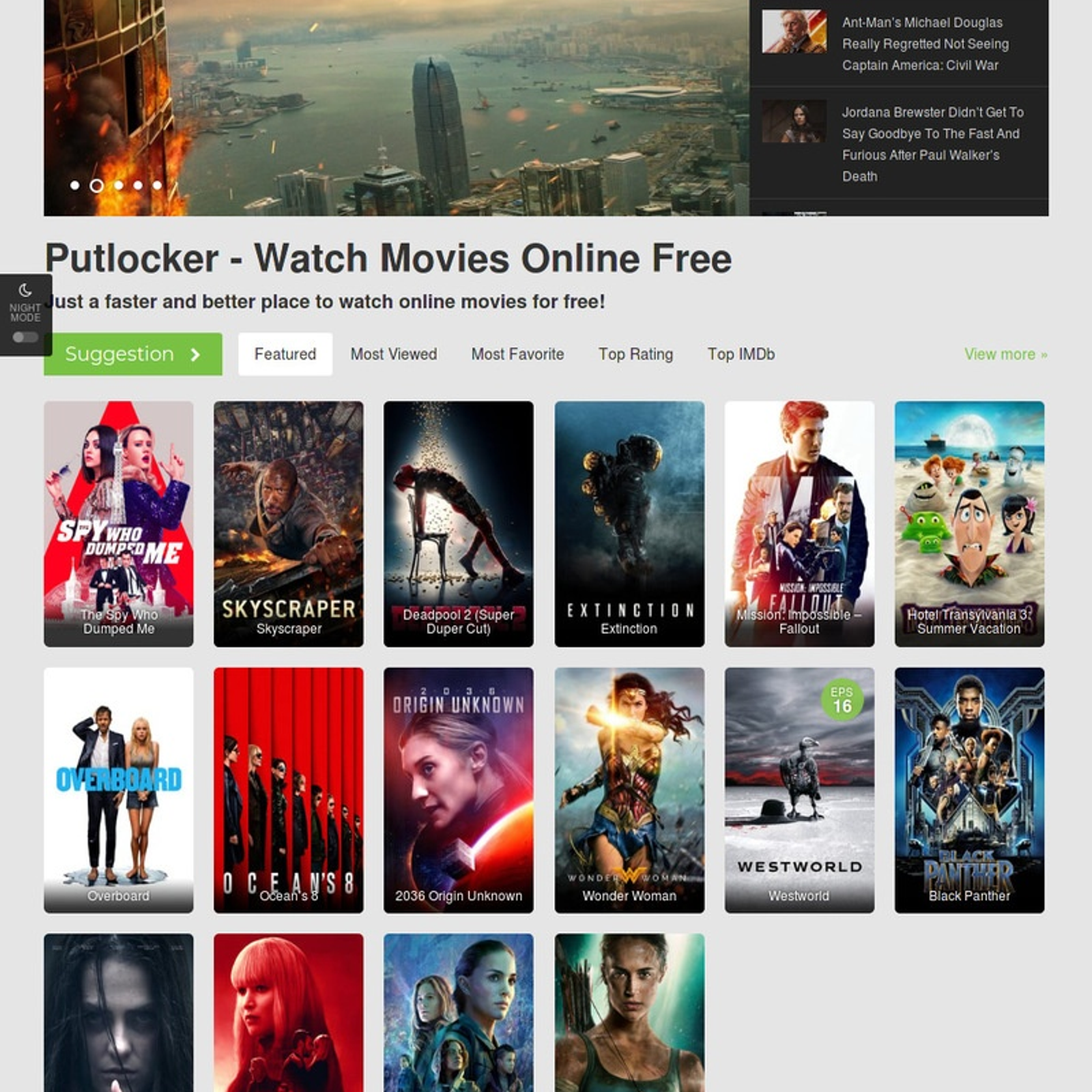Click the EPS 16 badge on Westworld
The height and width of the screenshot is (1092, 1092).
[842, 700]
